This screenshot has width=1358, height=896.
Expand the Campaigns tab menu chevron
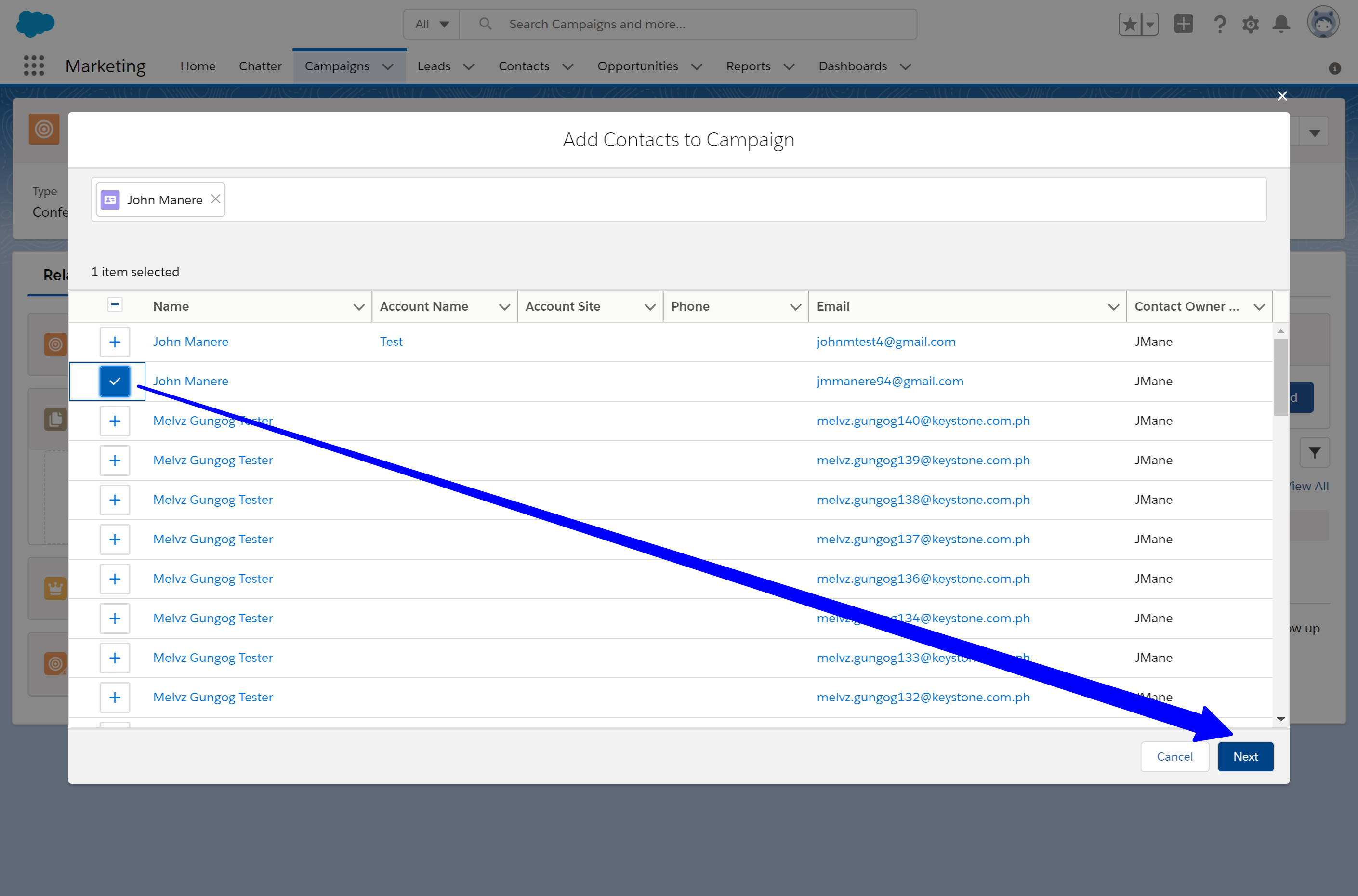[x=388, y=67]
